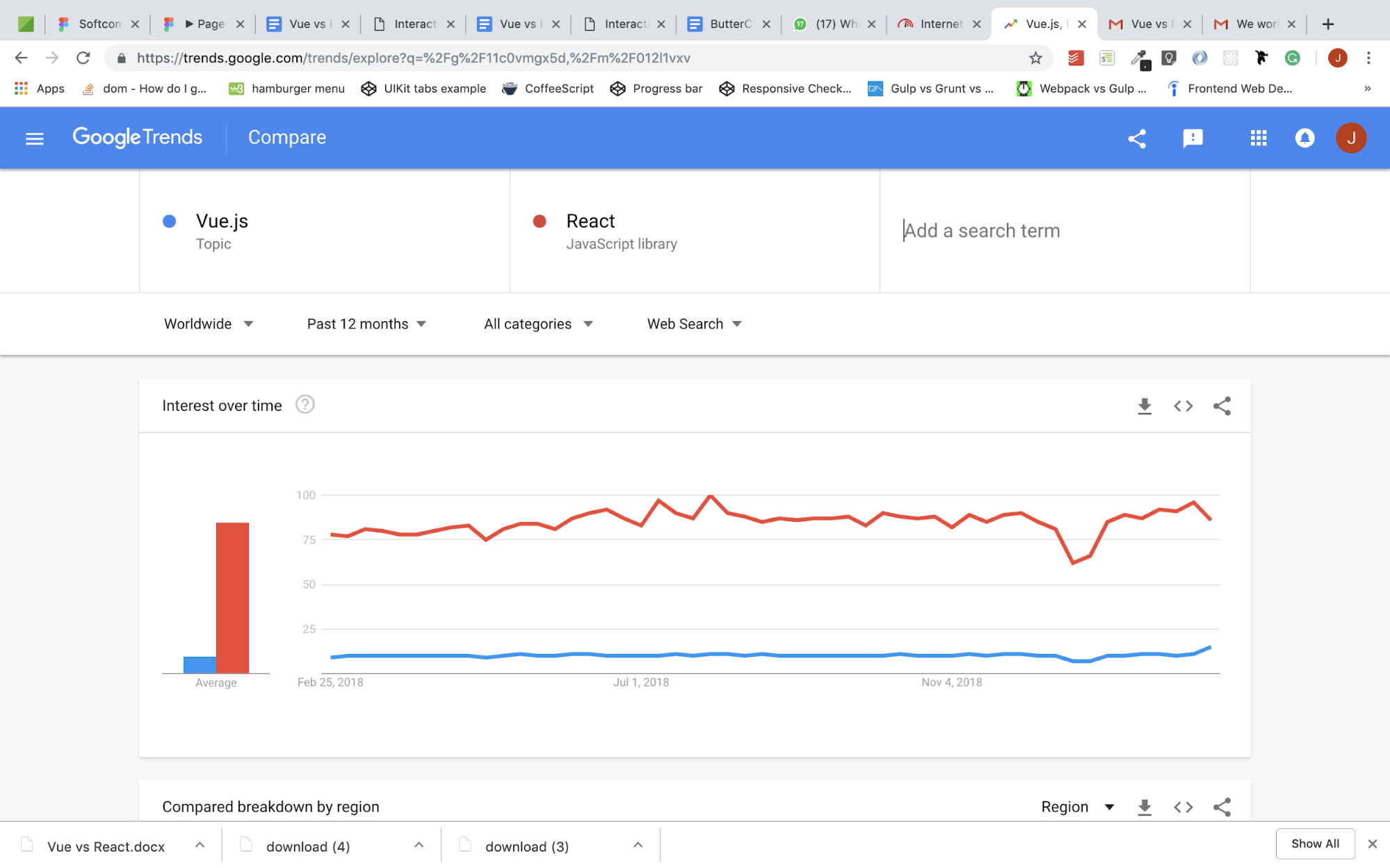
Task: Download Interest over time CSV
Action: [x=1145, y=406]
